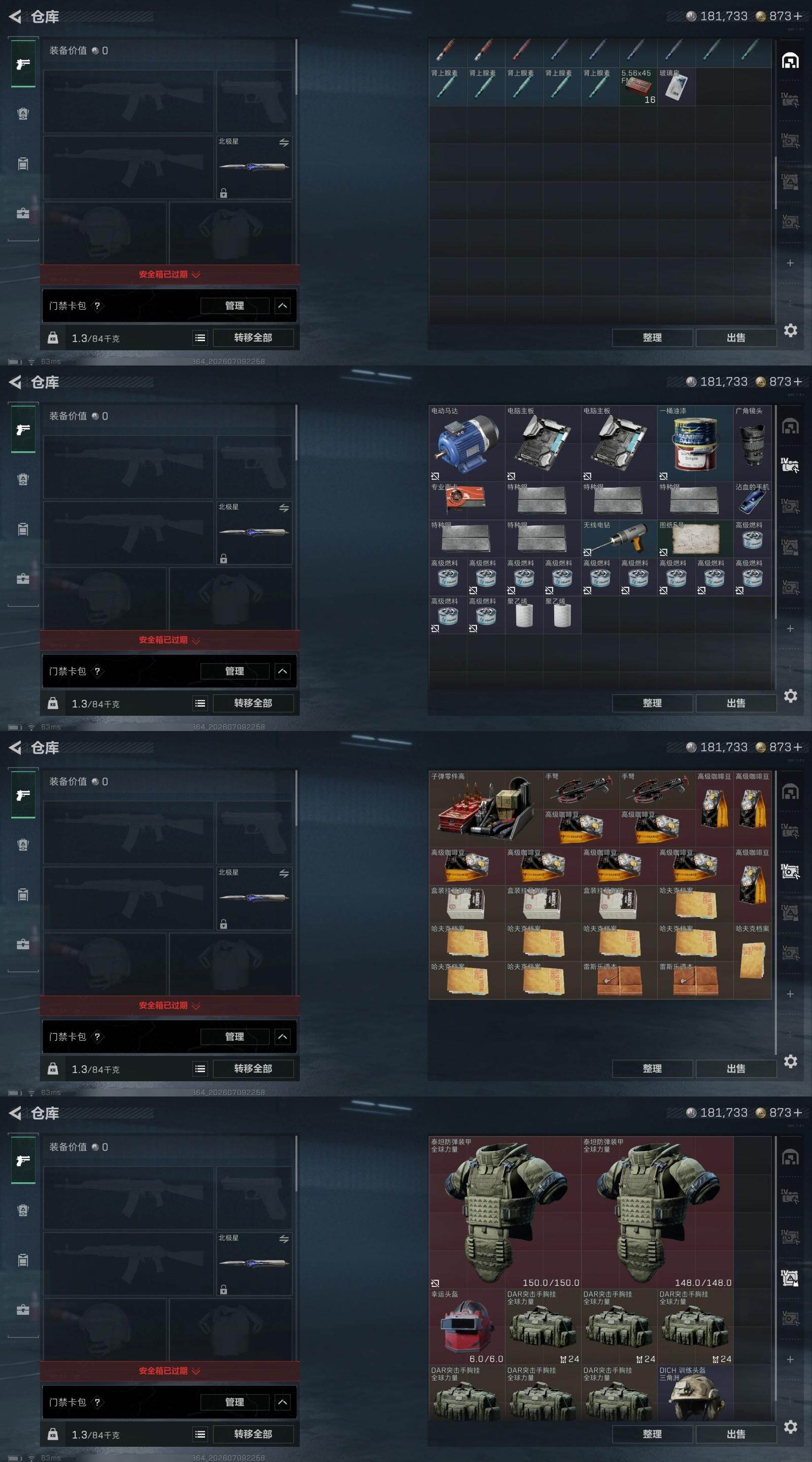The width and height of the screenshot is (812, 1462).
Task: Expand 安全箱已过期 banner on the electric motor screen
Action: [x=170, y=640]
